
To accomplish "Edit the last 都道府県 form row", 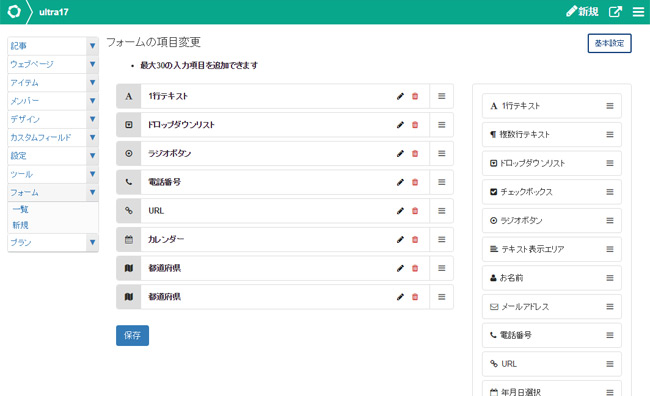I will [x=400, y=297].
